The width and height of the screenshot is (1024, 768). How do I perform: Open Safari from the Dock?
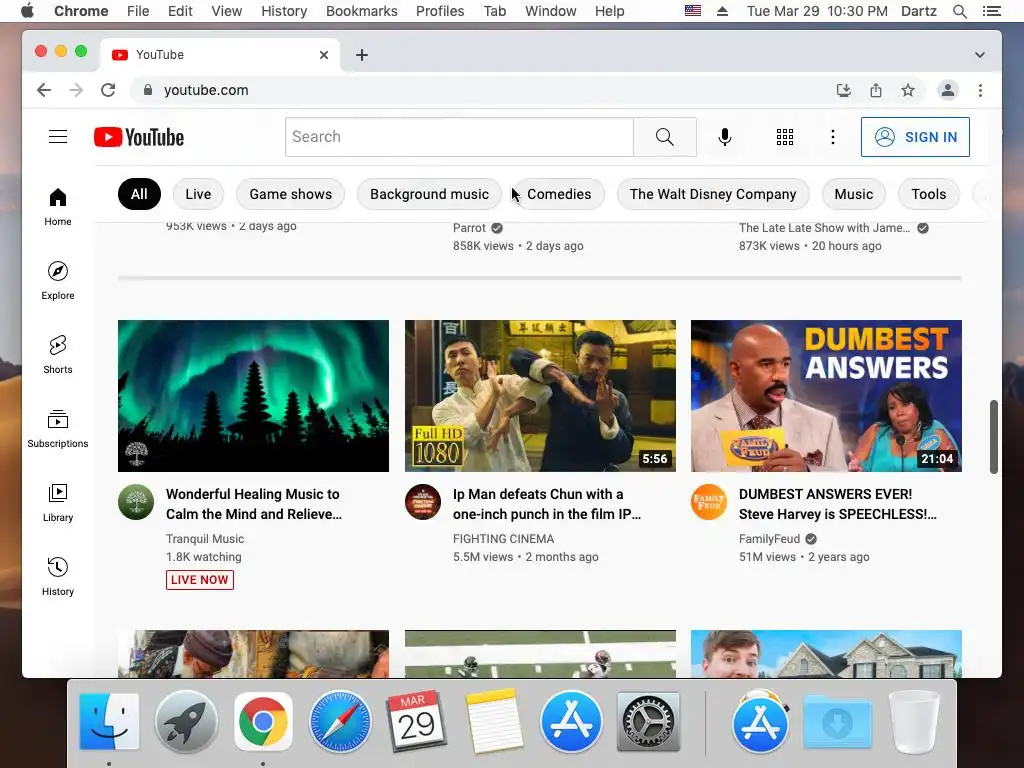pos(340,722)
